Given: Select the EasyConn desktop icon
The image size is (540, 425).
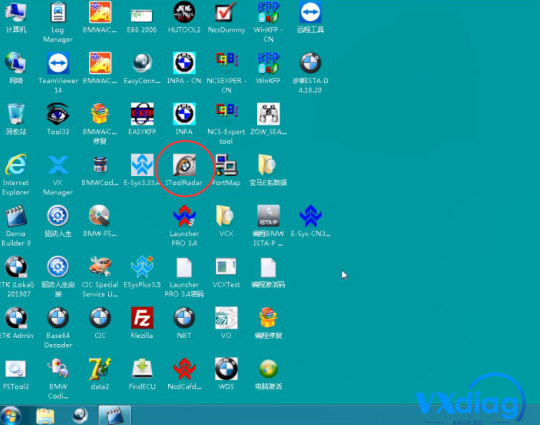Looking at the screenshot, I should click(x=142, y=63).
